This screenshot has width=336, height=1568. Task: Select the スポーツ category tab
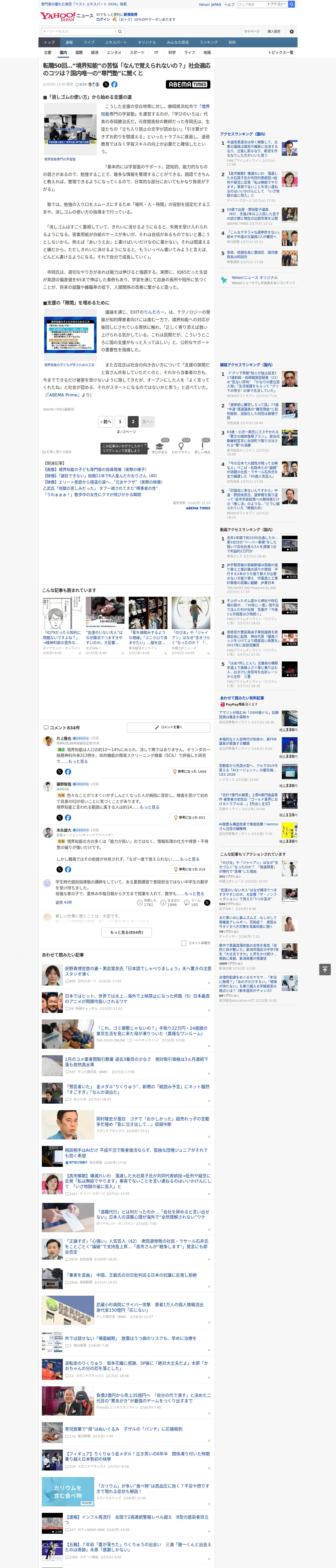137,52
